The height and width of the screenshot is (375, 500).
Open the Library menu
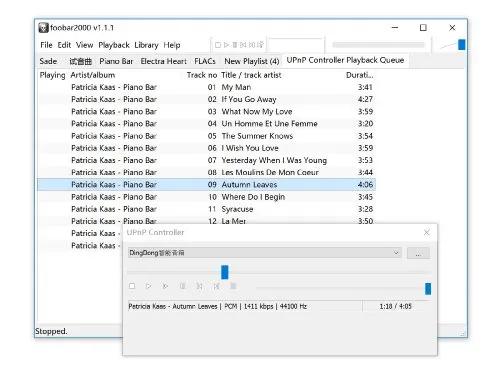tap(146, 45)
